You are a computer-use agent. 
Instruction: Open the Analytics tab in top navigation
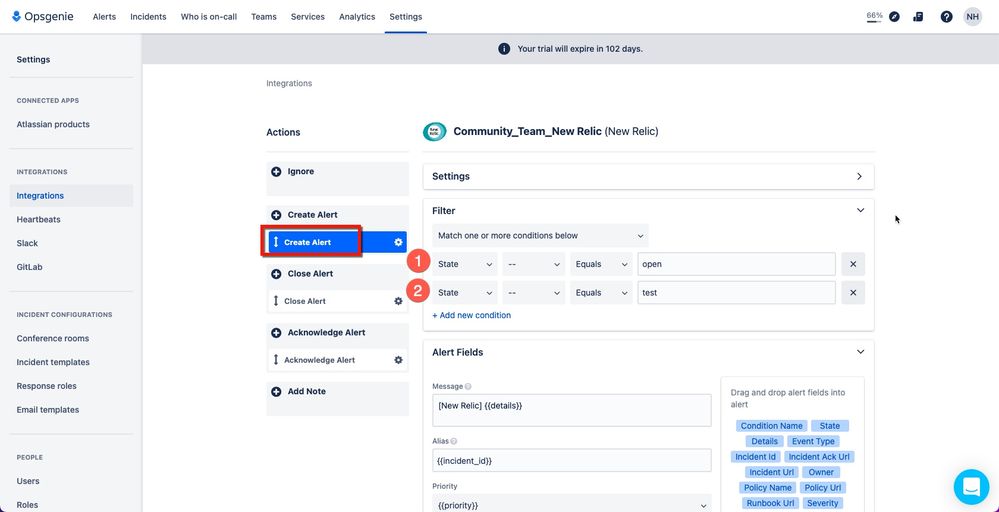(x=357, y=17)
